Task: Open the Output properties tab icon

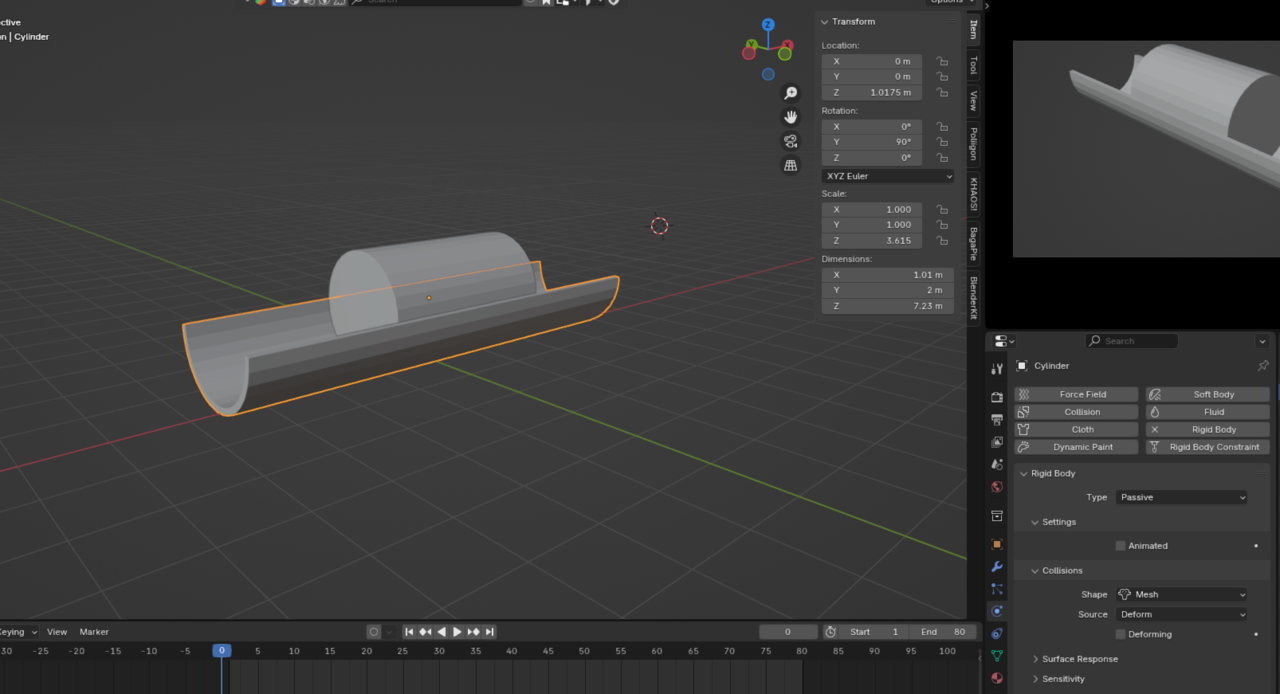Action: pos(996,419)
